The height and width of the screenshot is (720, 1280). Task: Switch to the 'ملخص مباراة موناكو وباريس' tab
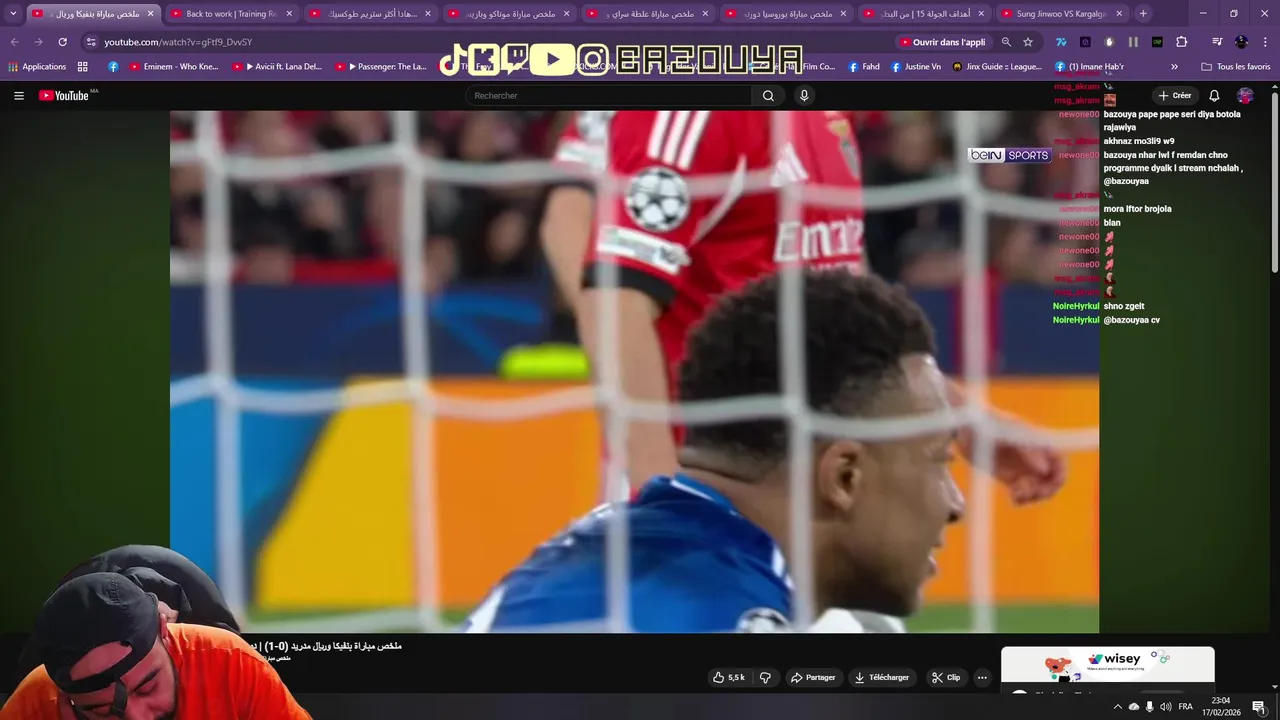(508, 14)
